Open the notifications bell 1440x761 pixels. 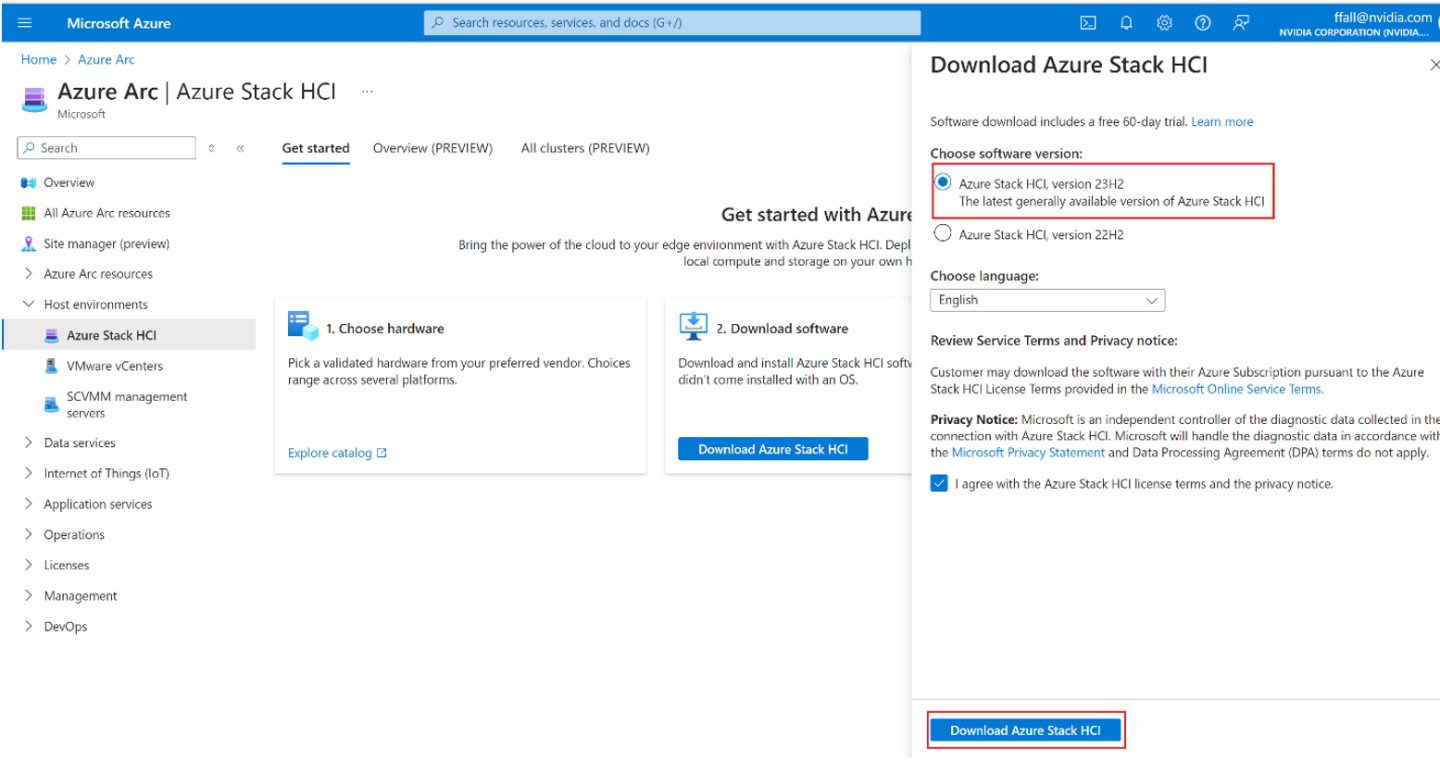point(1127,23)
